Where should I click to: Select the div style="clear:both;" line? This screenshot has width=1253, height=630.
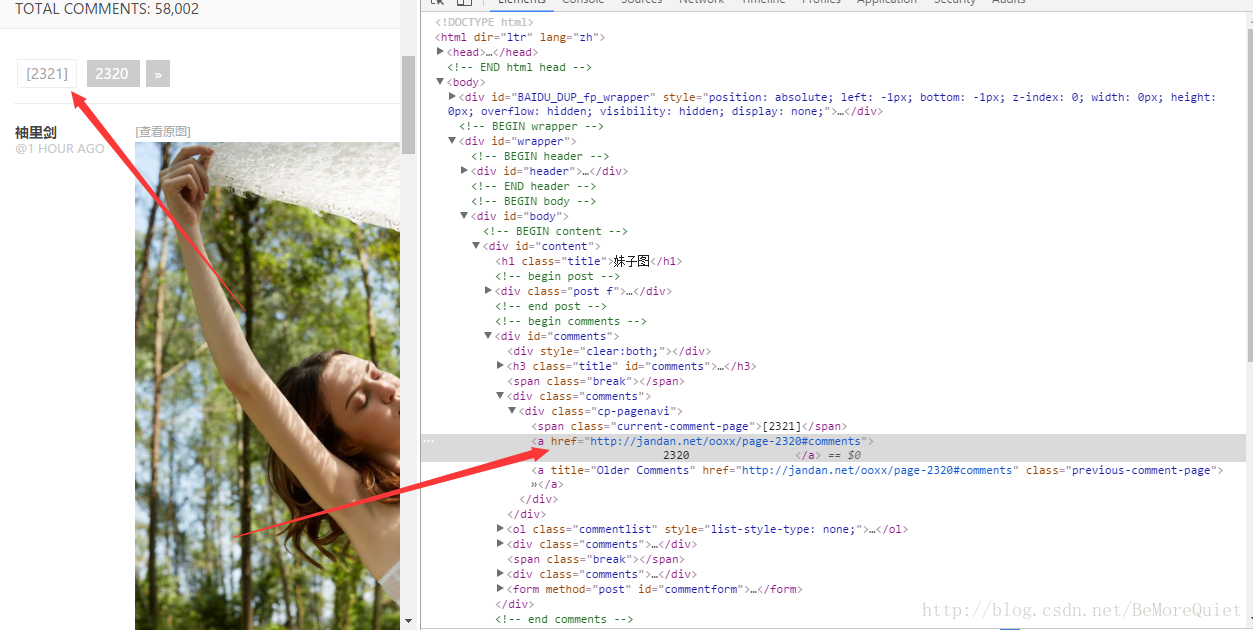coord(609,351)
